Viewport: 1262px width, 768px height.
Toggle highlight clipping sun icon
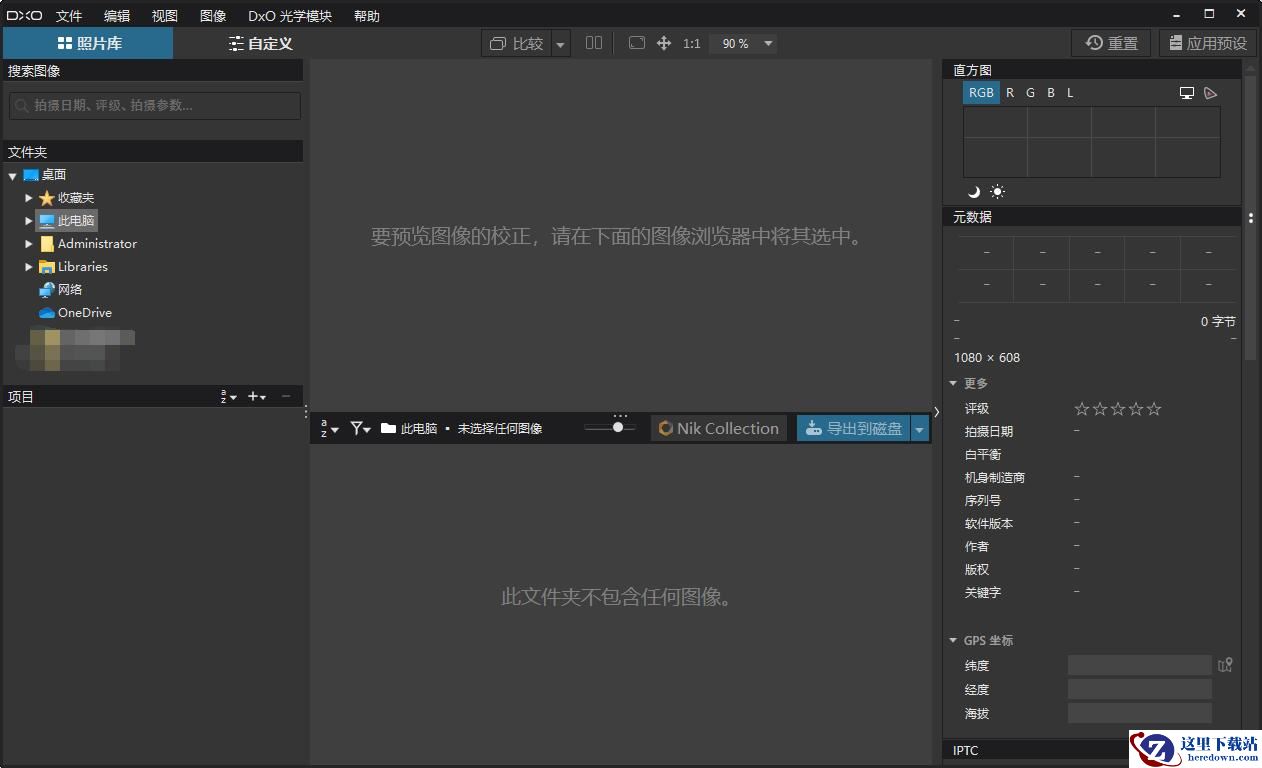coord(997,192)
